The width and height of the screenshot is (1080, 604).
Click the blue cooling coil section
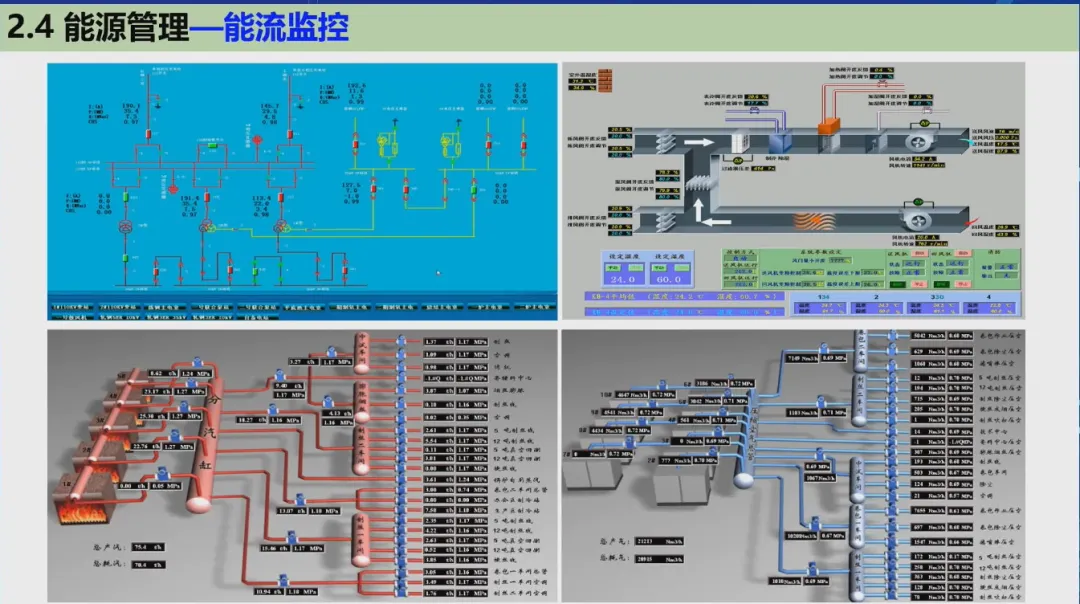[x=780, y=142]
